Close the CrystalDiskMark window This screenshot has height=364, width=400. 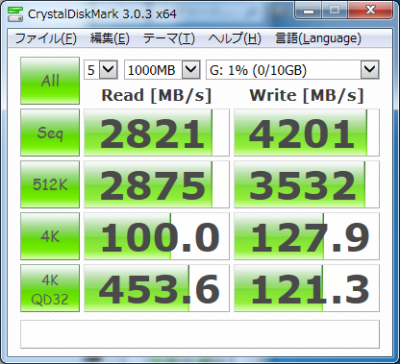pyautogui.click(x=370, y=10)
